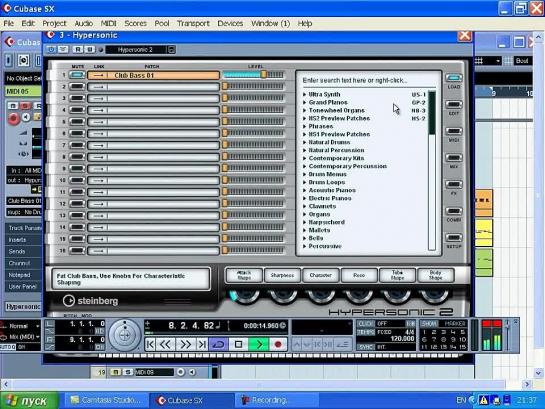The width and height of the screenshot is (545, 409).
Task: Go to project end transport button
Action: [x=202, y=344]
